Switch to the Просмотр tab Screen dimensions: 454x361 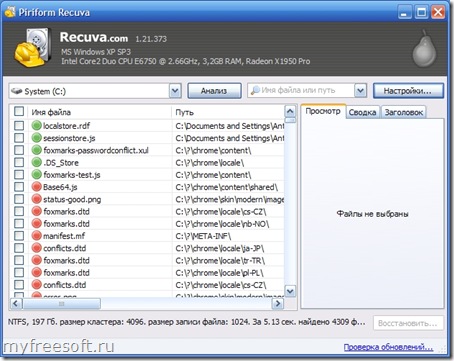[x=323, y=111]
